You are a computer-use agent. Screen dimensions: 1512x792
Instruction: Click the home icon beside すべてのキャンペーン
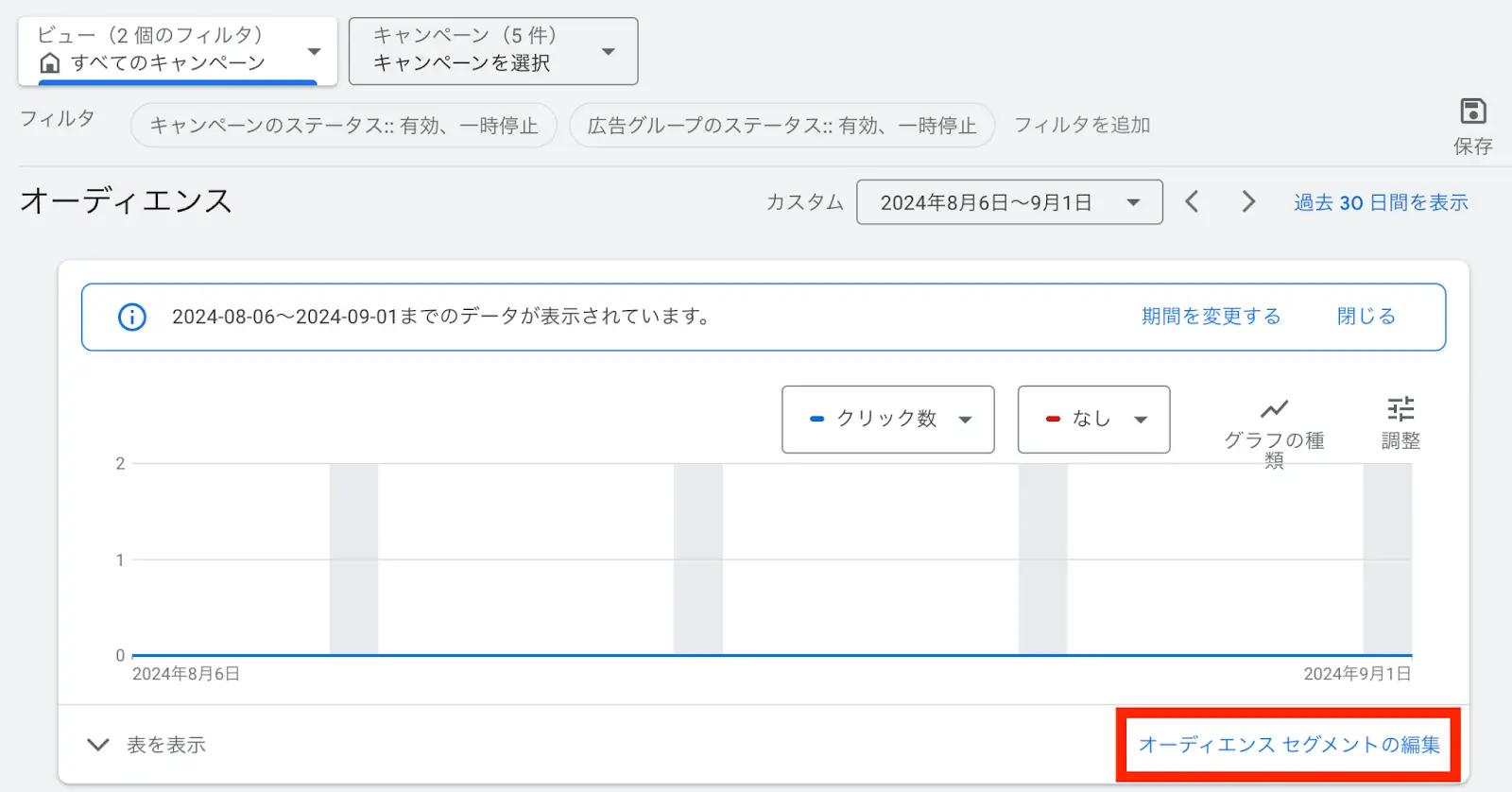(50, 63)
